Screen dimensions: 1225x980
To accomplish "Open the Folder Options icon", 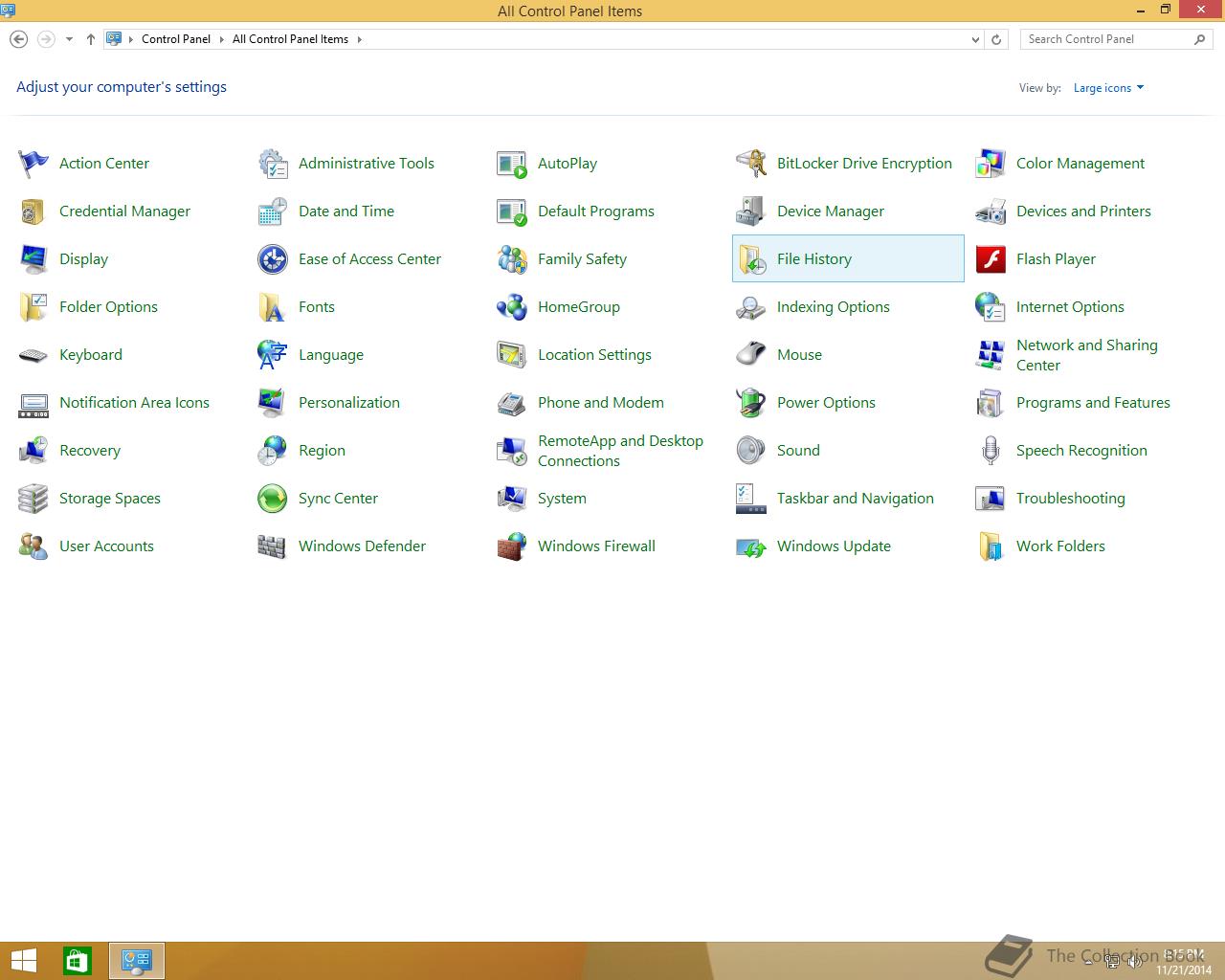I will [33, 307].
